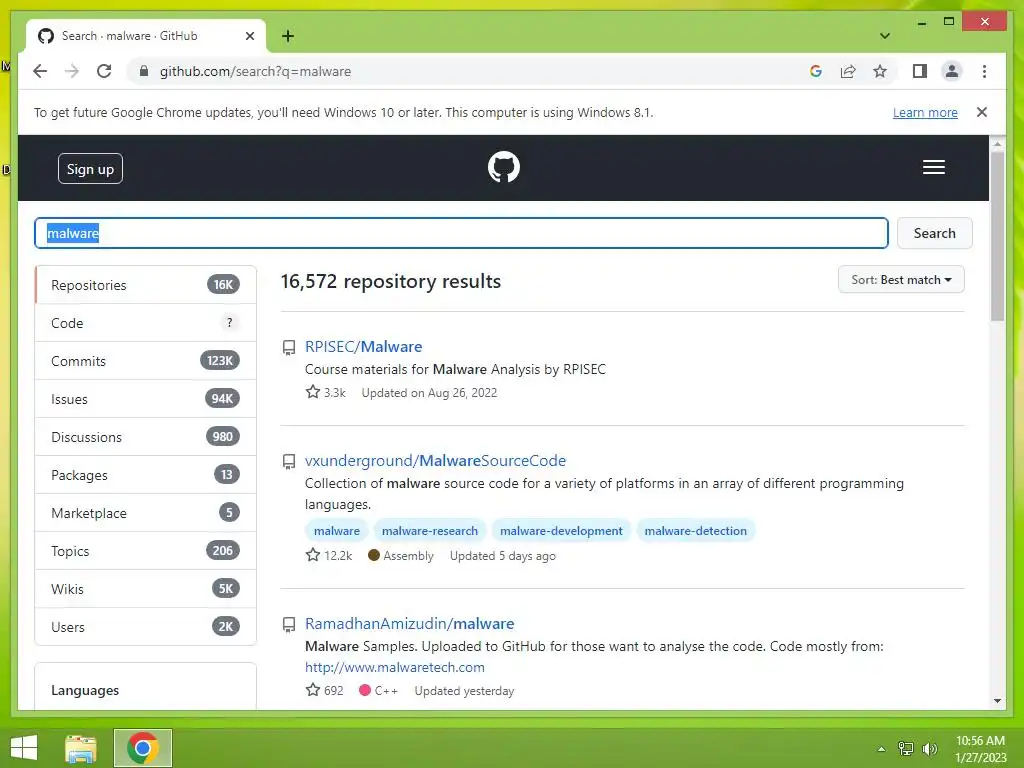Show hidden tray icons arrow
1024x768 pixels.
click(881, 749)
